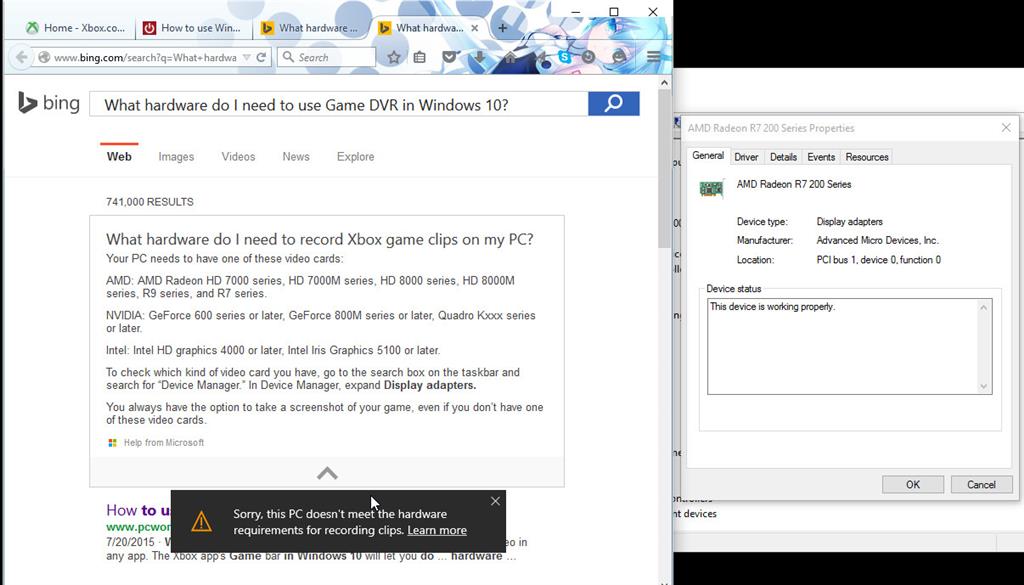Screen dimensions: 1024x585
Task: Switch to Home - Xbox.com tab
Action: pyautogui.click(x=75, y=28)
